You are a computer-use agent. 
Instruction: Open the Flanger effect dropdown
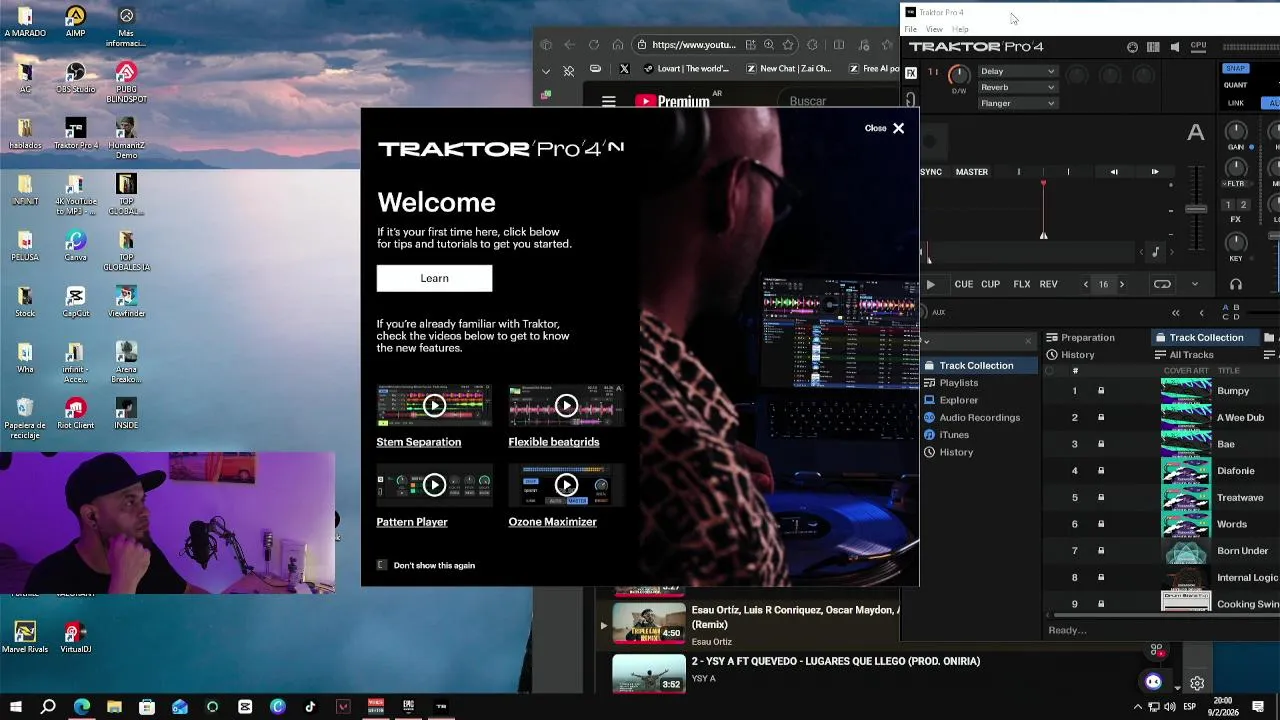tap(1017, 103)
